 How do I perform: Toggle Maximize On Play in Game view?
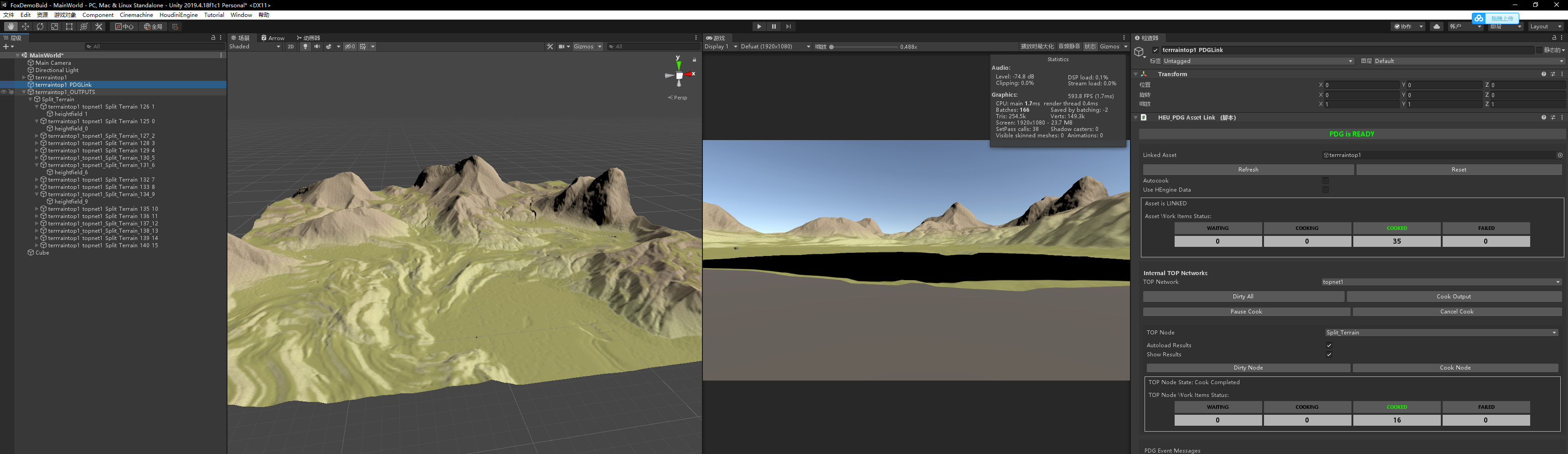tap(1037, 47)
